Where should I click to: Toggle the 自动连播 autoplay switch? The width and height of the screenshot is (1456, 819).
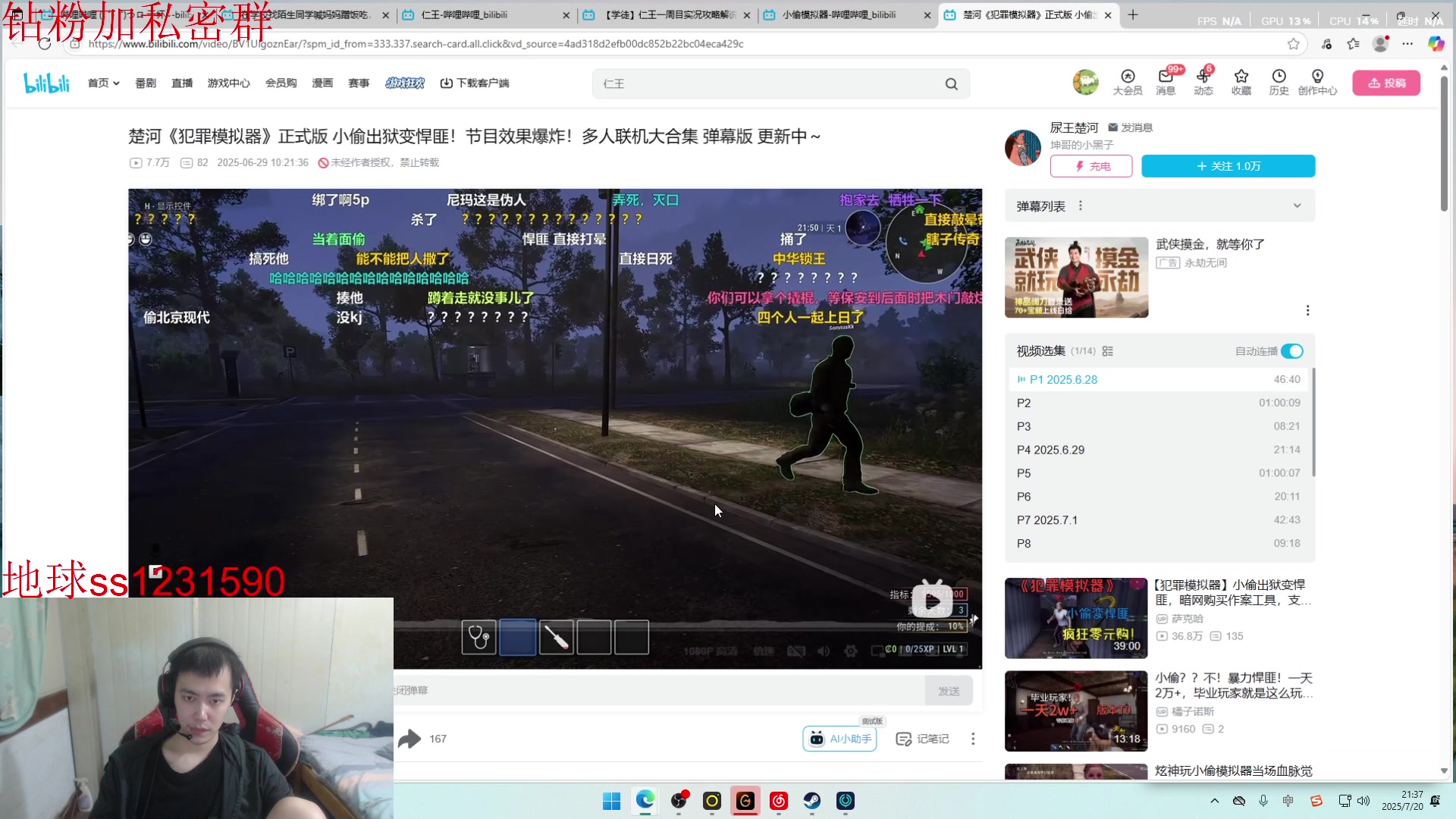tap(1292, 351)
